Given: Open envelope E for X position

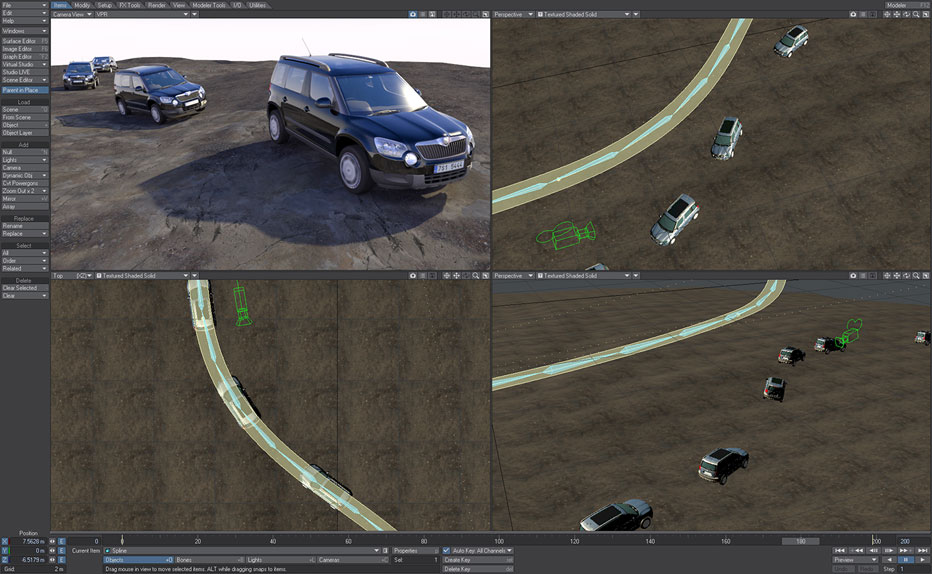Looking at the screenshot, I should click(x=61, y=541).
